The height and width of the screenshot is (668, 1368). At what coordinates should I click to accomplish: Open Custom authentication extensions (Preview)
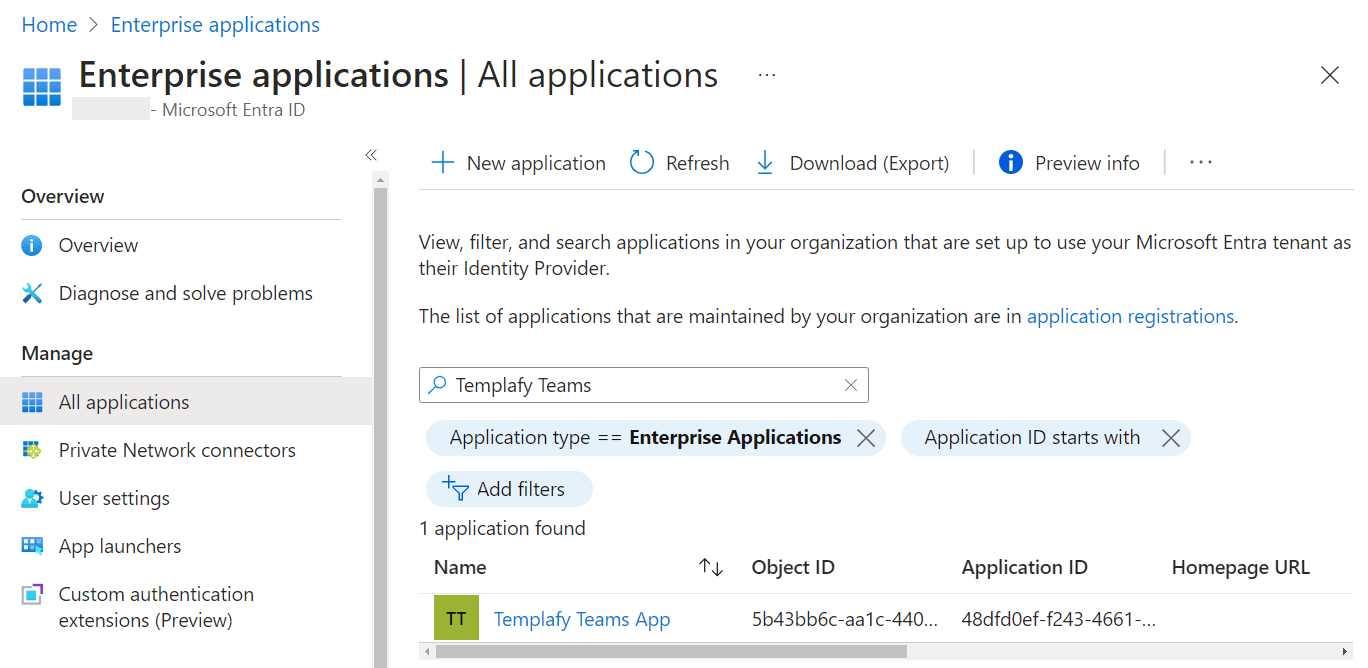[156, 606]
